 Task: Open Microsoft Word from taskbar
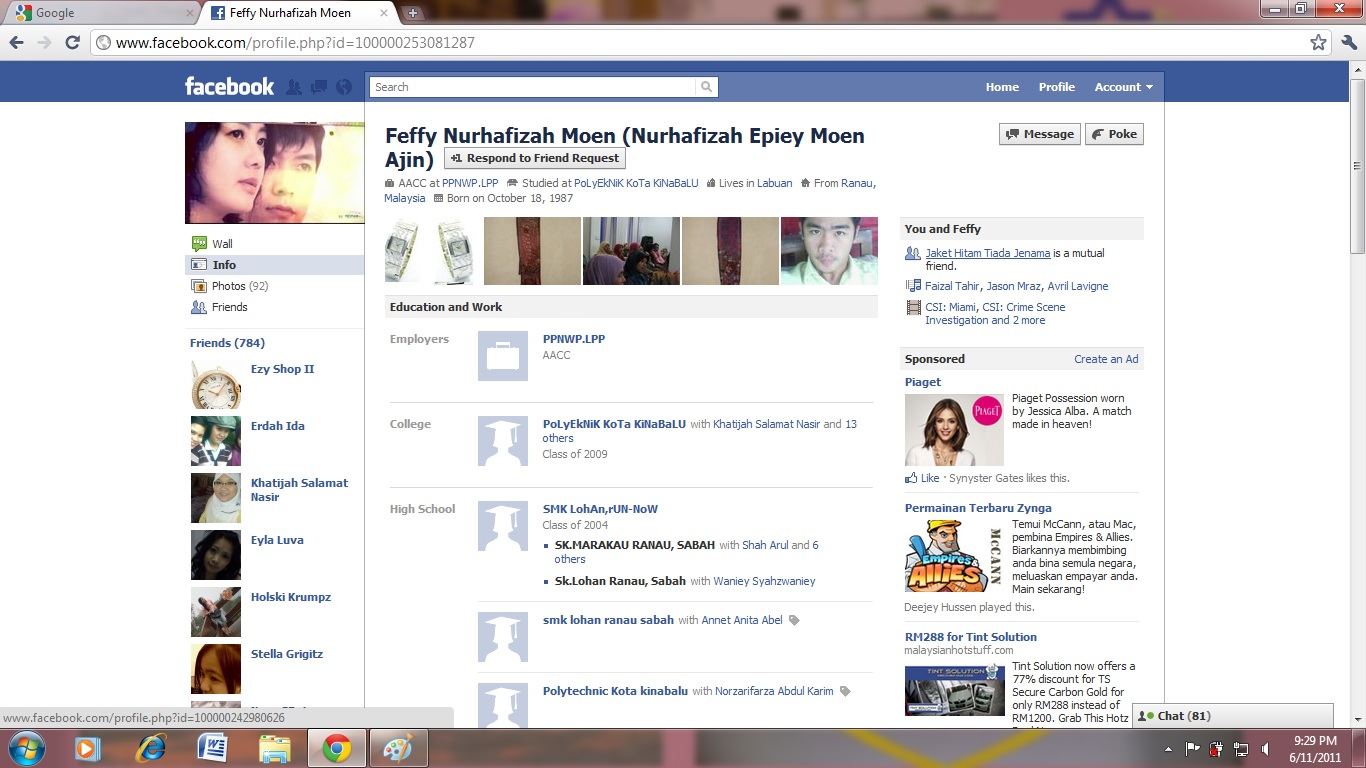coord(213,748)
